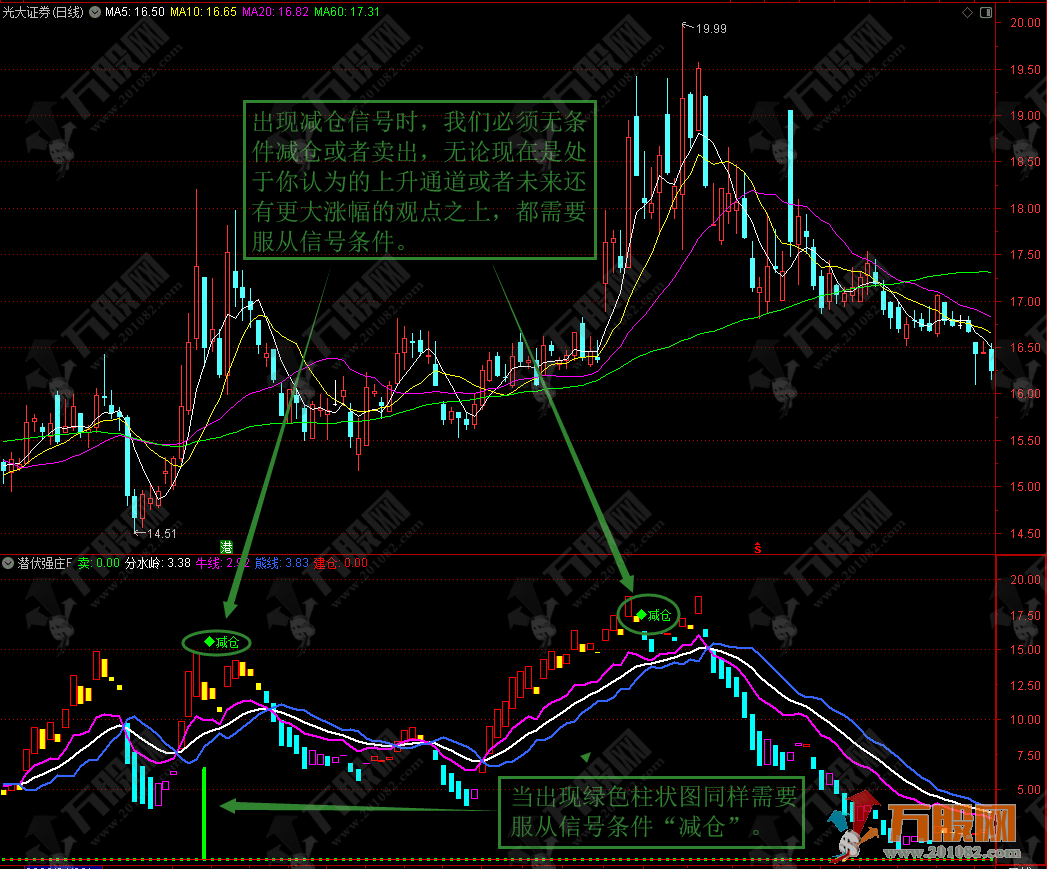Click the 熊线: 3.83 indicator value

point(282,563)
